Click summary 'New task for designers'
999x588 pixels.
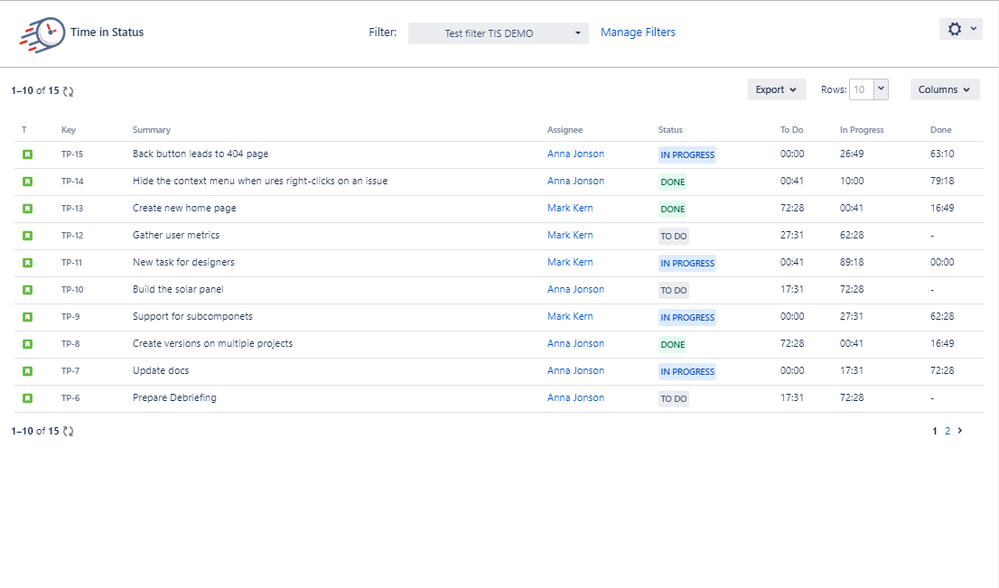tap(183, 262)
